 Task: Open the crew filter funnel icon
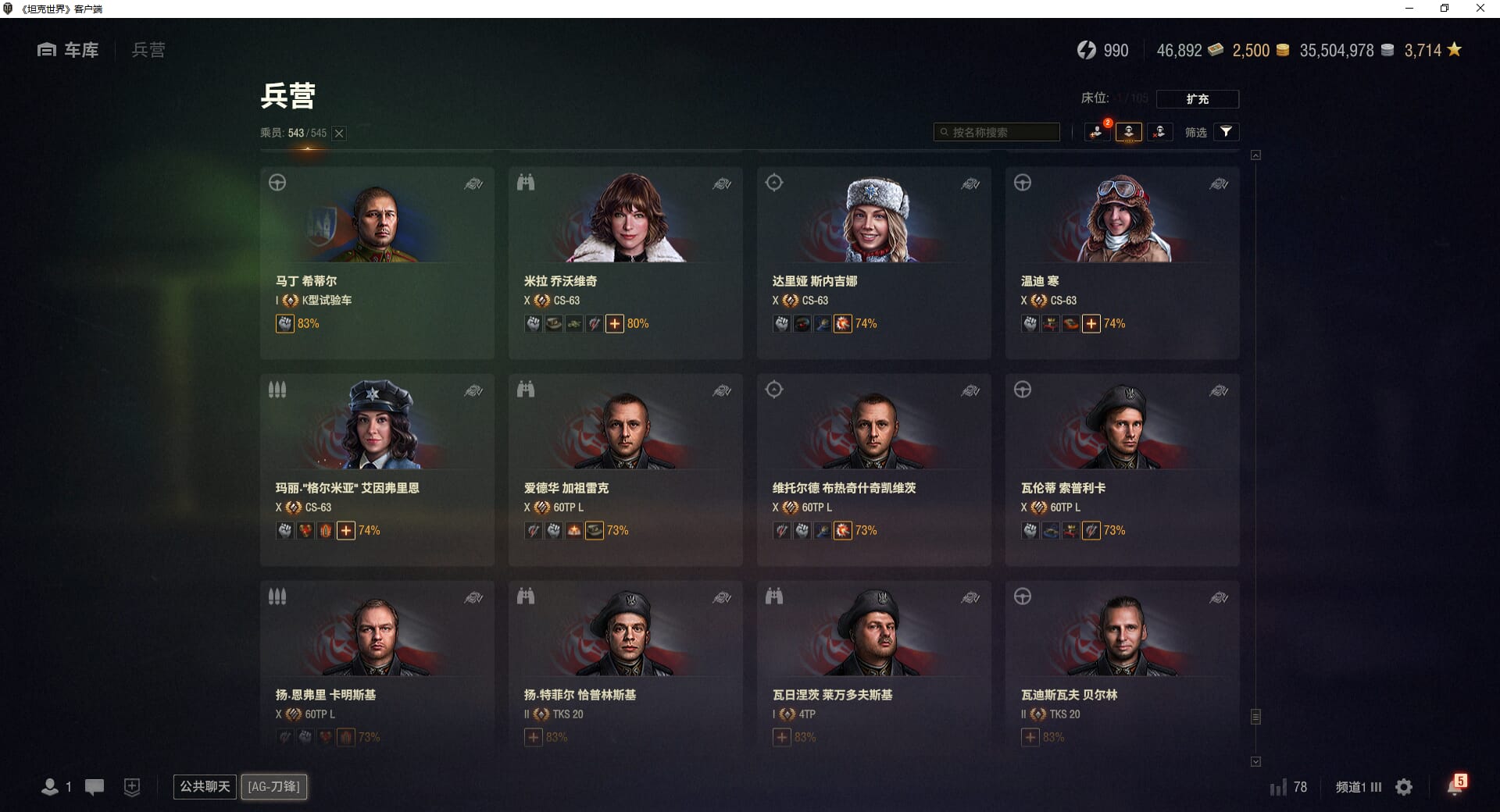pos(1226,132)
